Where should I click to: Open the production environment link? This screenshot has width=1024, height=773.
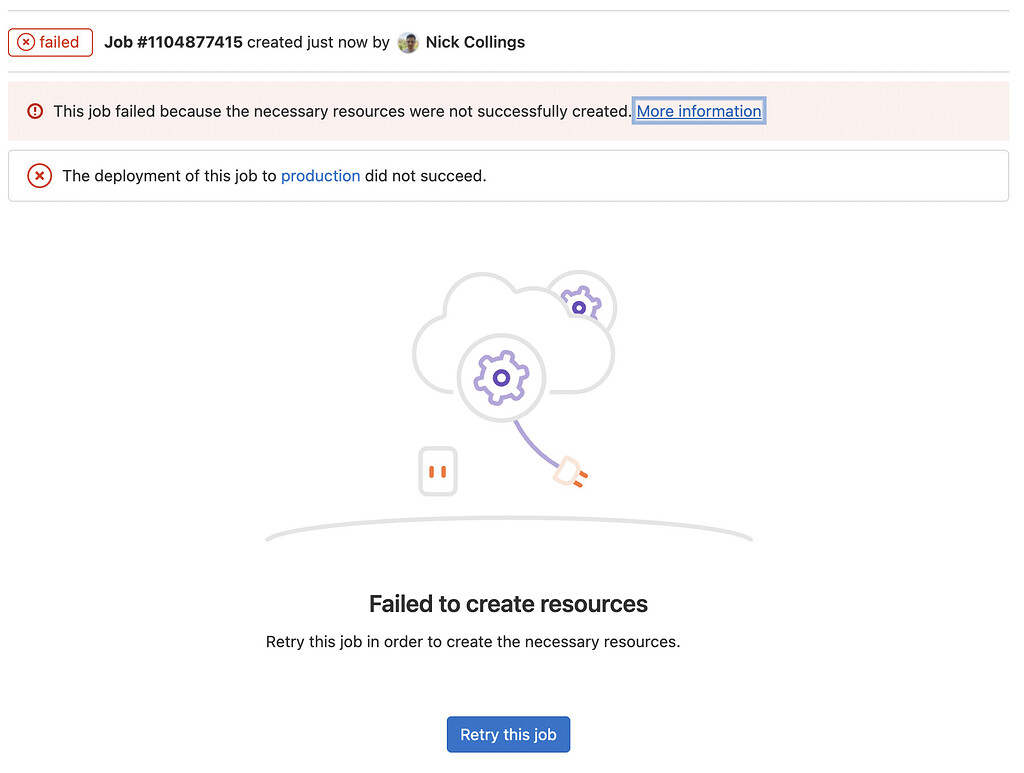pyautogui.click(x=320, y=175)
